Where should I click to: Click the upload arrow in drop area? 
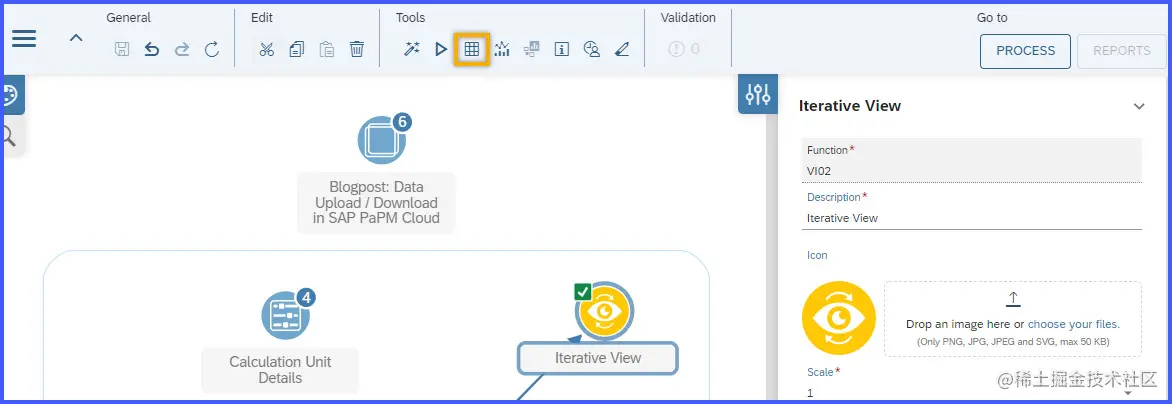coord(1013,299)
